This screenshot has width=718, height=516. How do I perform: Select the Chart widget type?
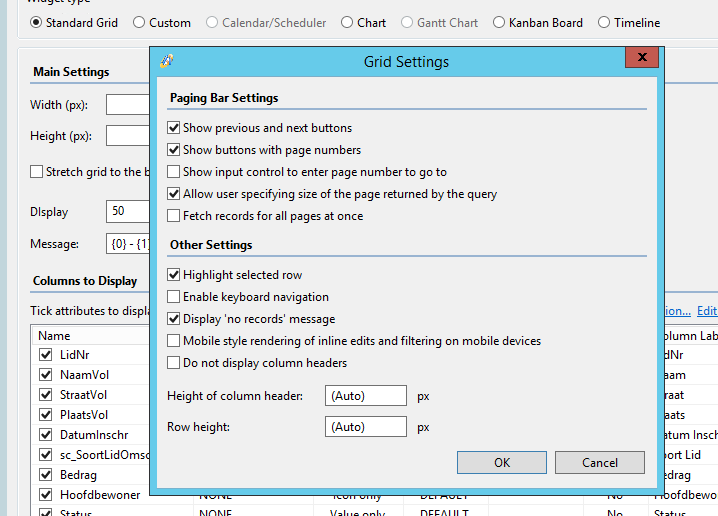pyautogui.click(x=347, y=22)
